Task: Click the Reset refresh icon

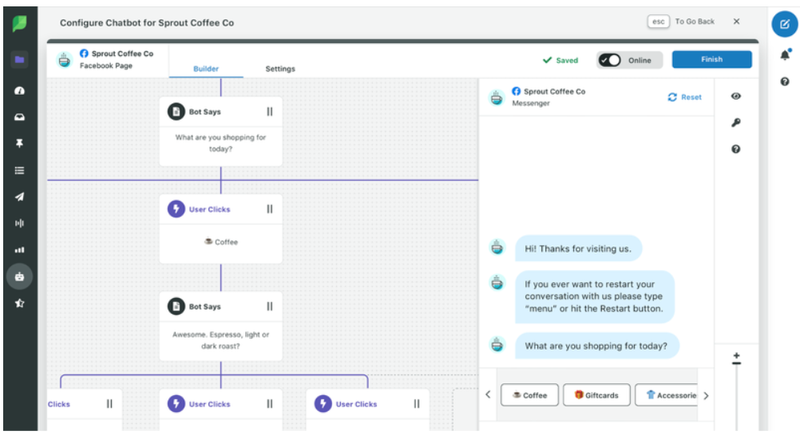Action: point(672,97)
